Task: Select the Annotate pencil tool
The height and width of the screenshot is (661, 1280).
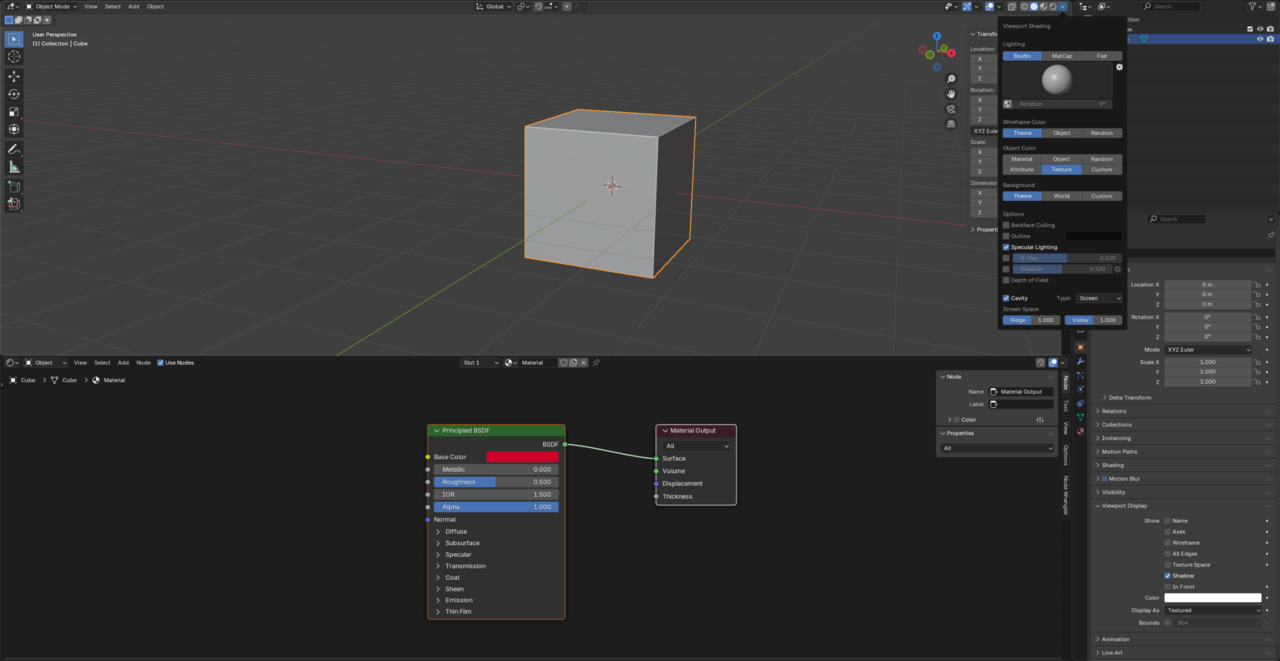Action: 14,149
